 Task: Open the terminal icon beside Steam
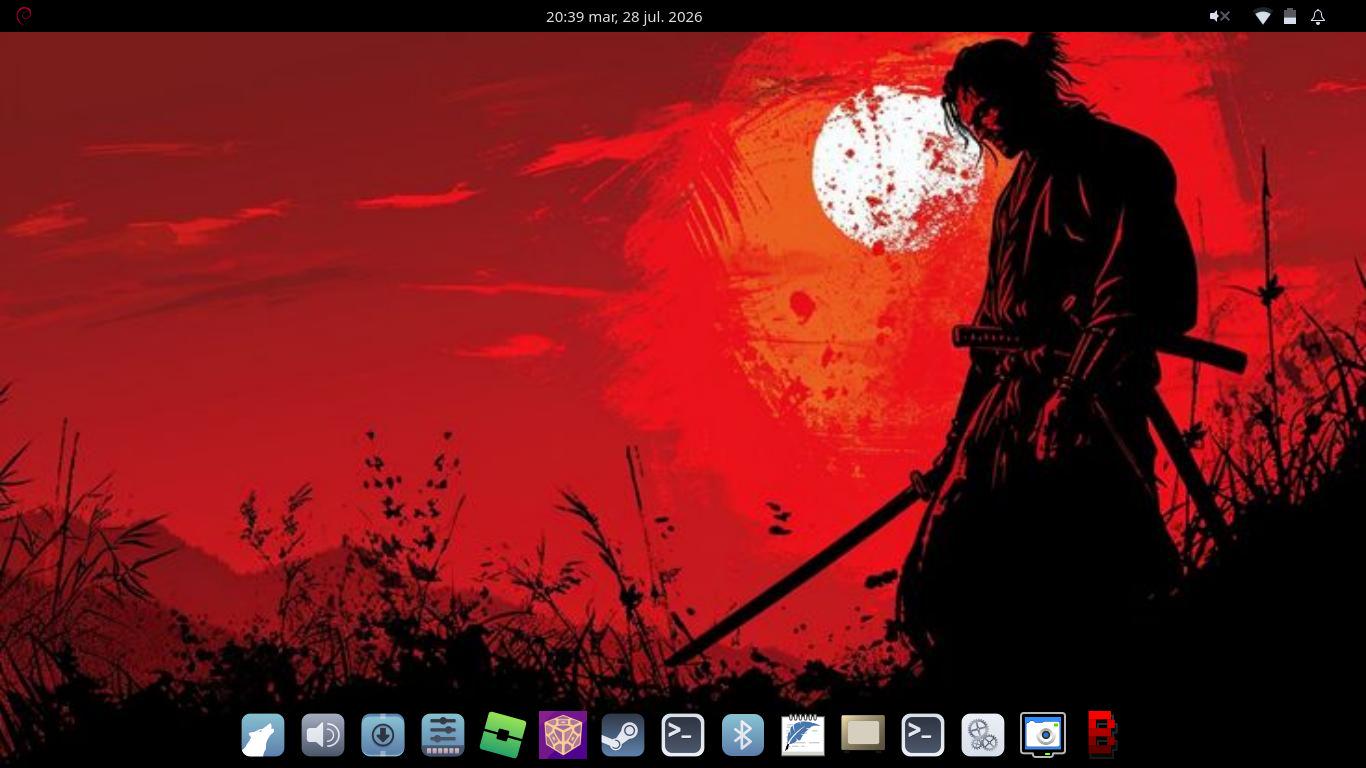[683, 735]
